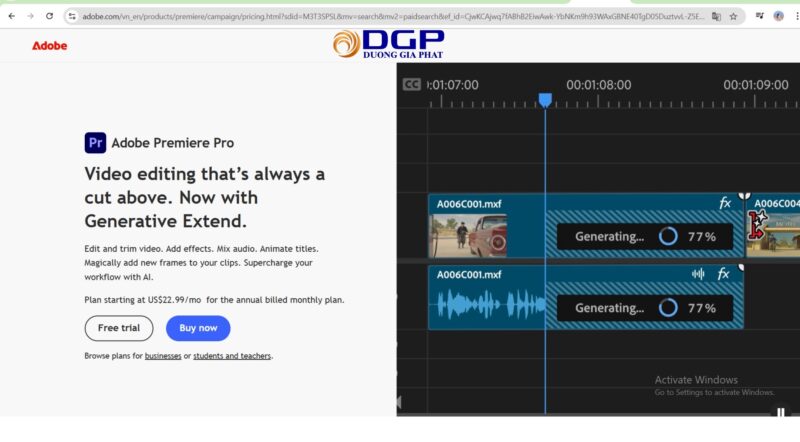The height and width of the screenshot is (442, 800).
Task: Reload the Adobe pricing page
Action: (49, 16)
